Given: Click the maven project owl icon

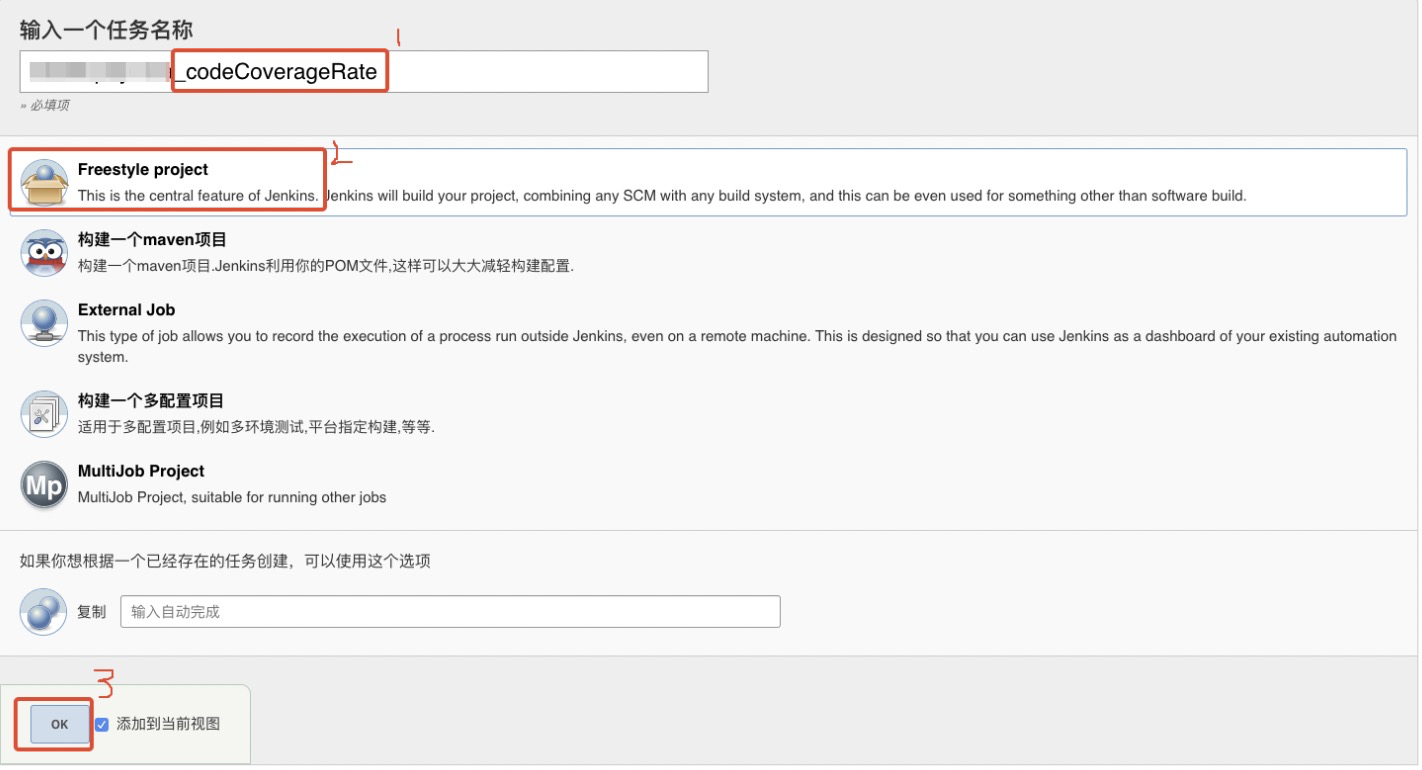Looking at the screenshot, I should 44,253.
